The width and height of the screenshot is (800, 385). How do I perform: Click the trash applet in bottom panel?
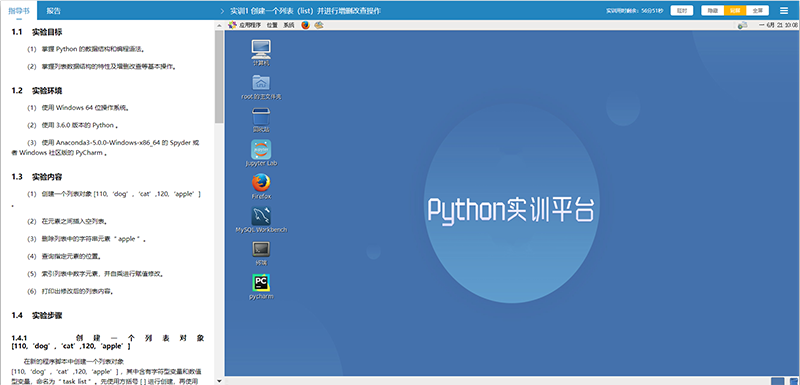[794, 381]
